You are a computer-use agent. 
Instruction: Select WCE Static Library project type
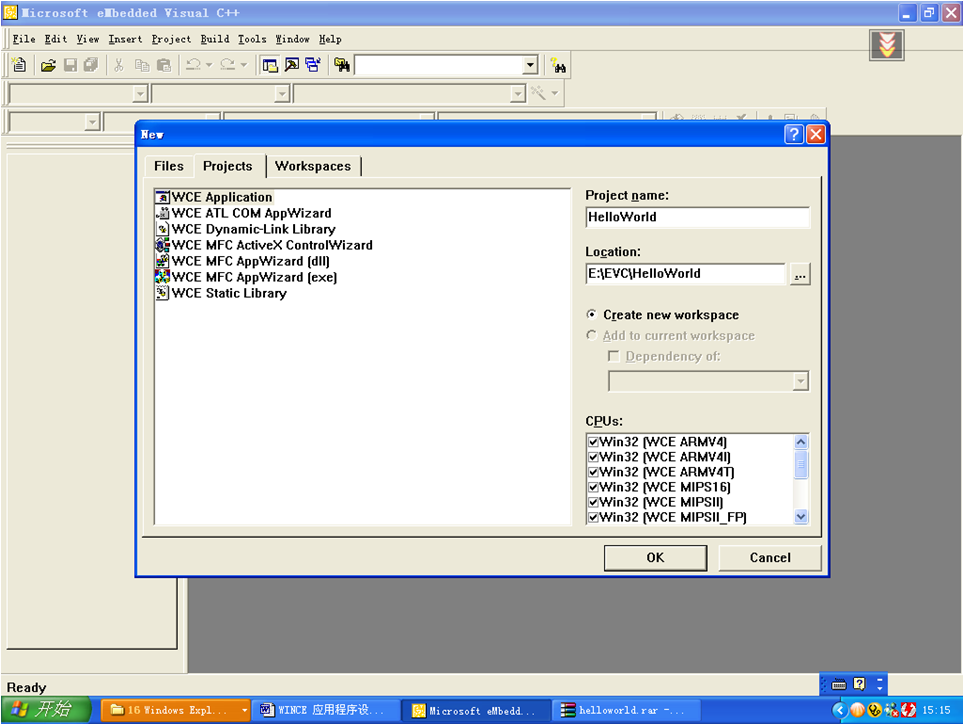(228, 293)
